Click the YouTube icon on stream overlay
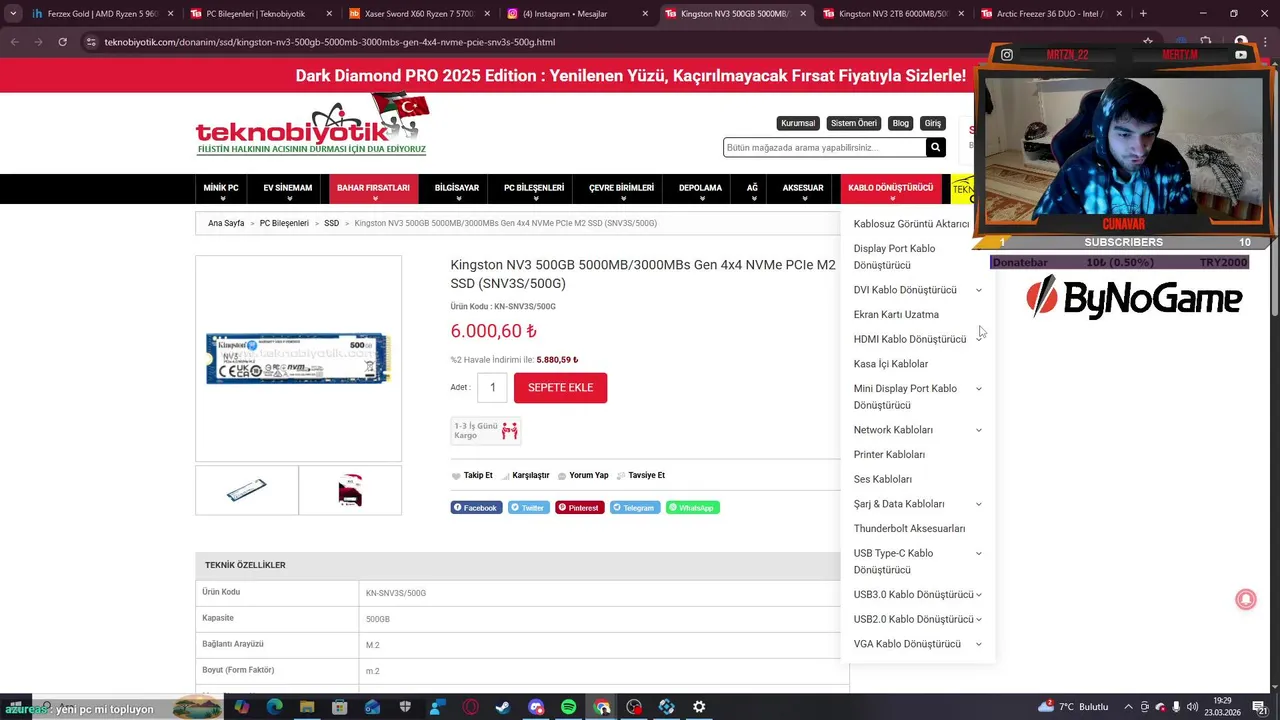The width and height of the screenshot is (1280, 720). (1241, 55)
